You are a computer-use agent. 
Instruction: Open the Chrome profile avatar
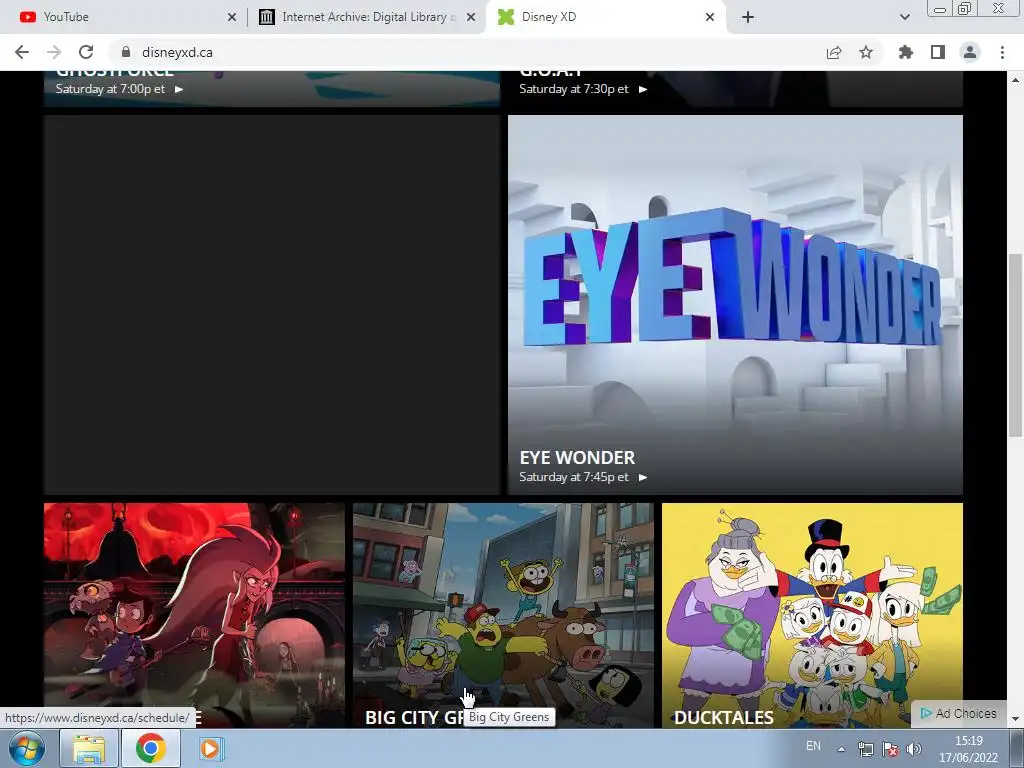[x=970, y=52]
